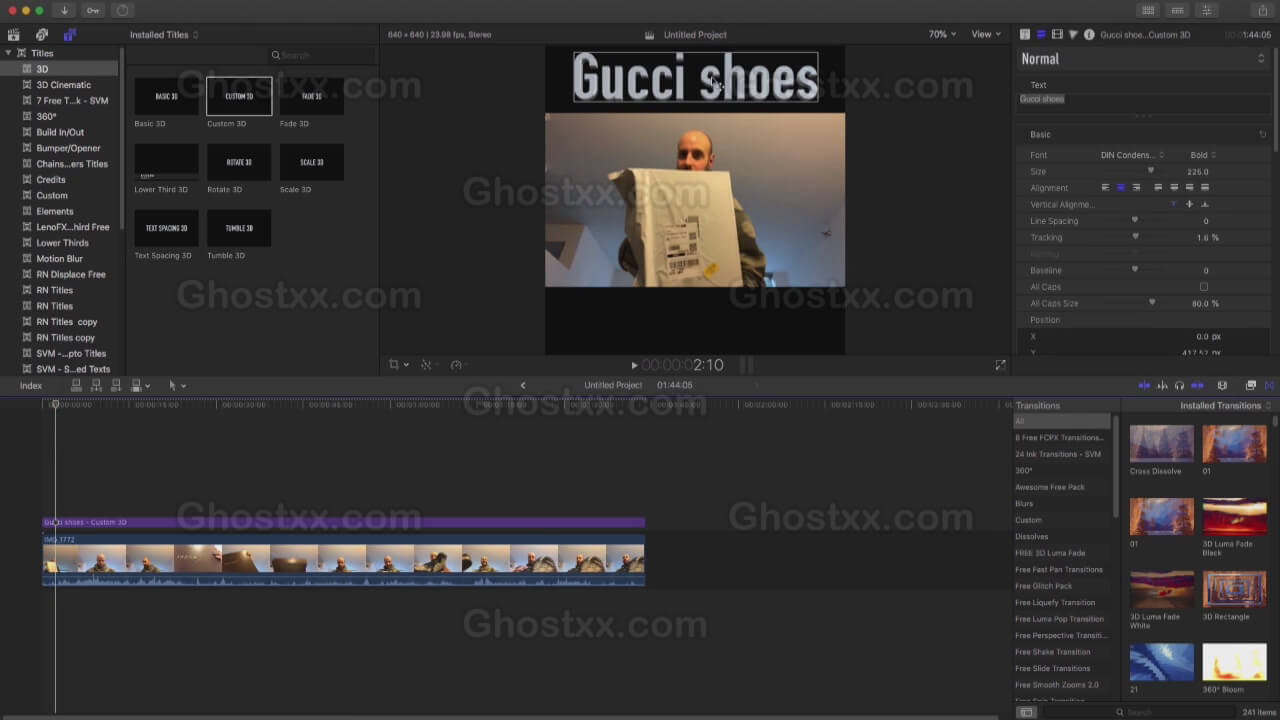Toggle timeline skimming button
Viewport: 1280px width, 720px height.
coord(1145,385)
